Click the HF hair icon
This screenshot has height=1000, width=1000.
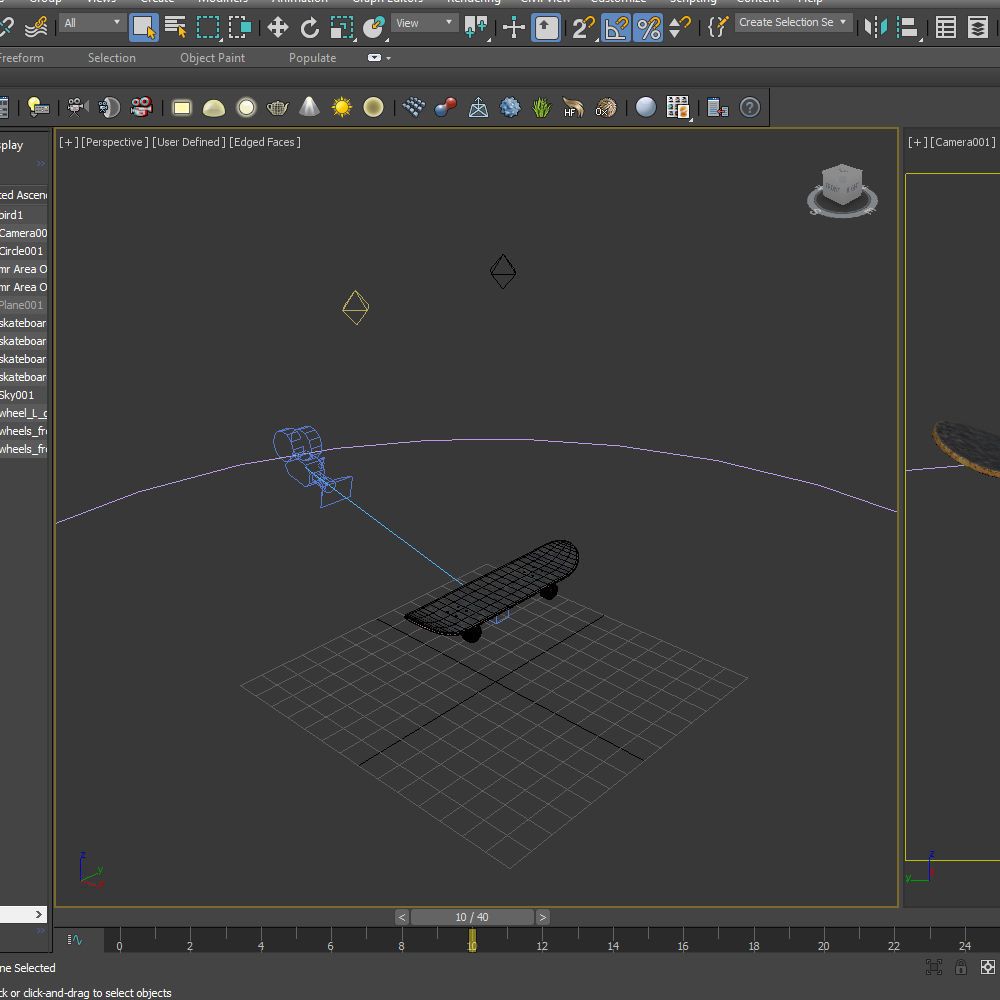(573, 107)
